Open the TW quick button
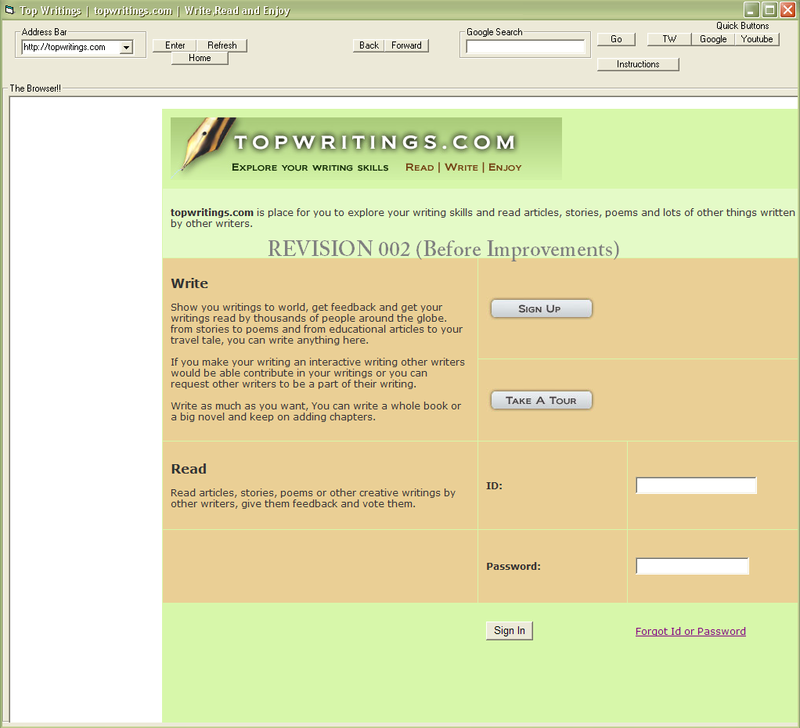 tap(669, 39)
